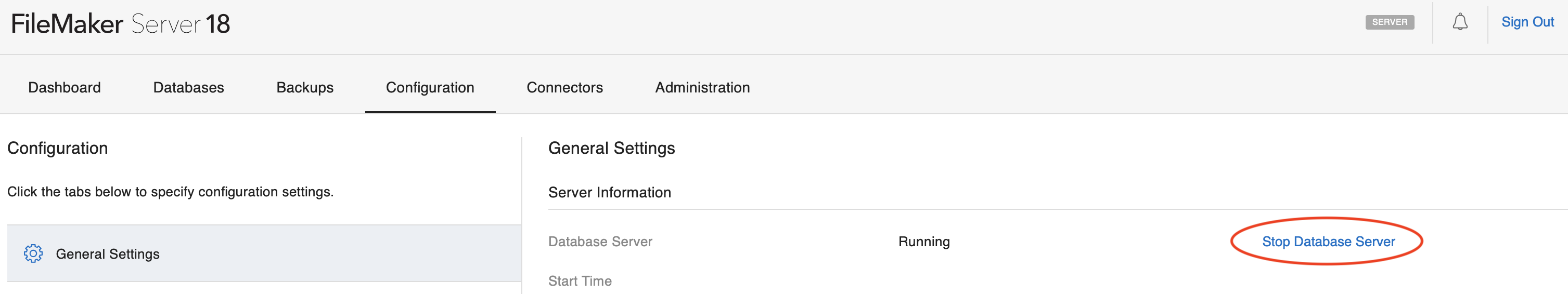
Task: Switch to the Administration tab
Action: pyautogui.click(x=702, y=87)
